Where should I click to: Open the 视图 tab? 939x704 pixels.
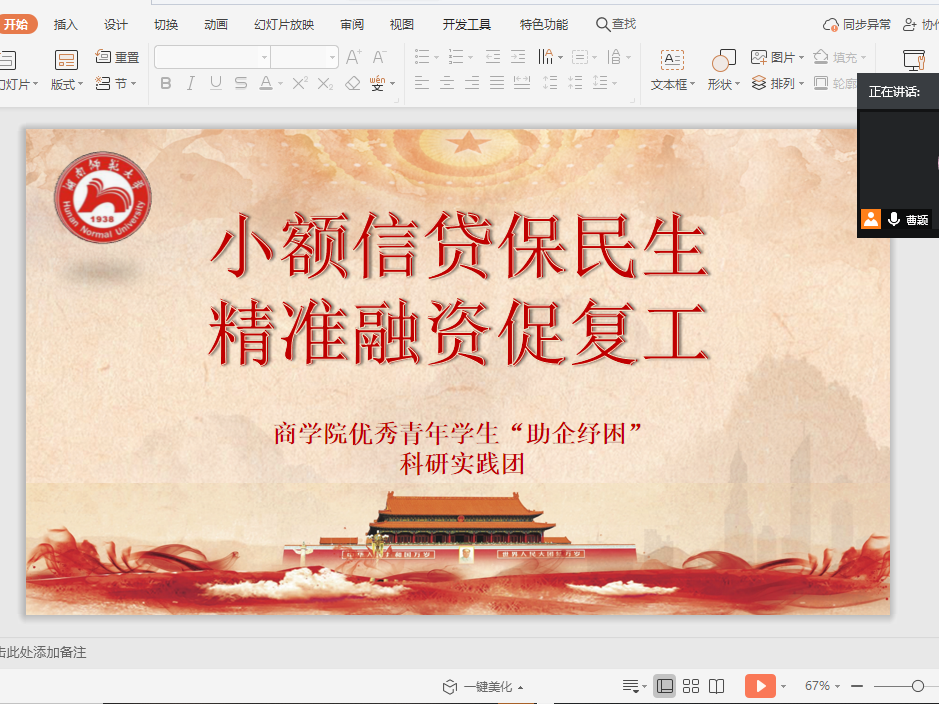[x=402, y=25]
